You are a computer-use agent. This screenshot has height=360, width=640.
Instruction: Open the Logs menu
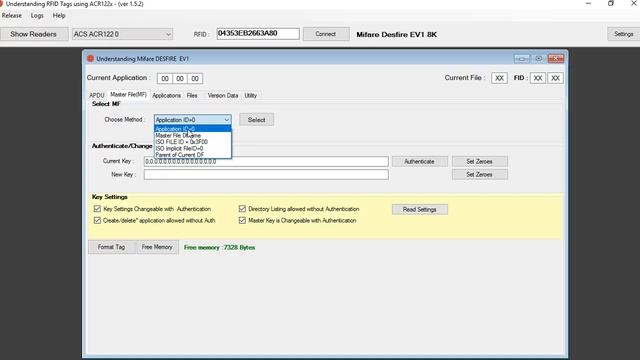click(37, 16)
